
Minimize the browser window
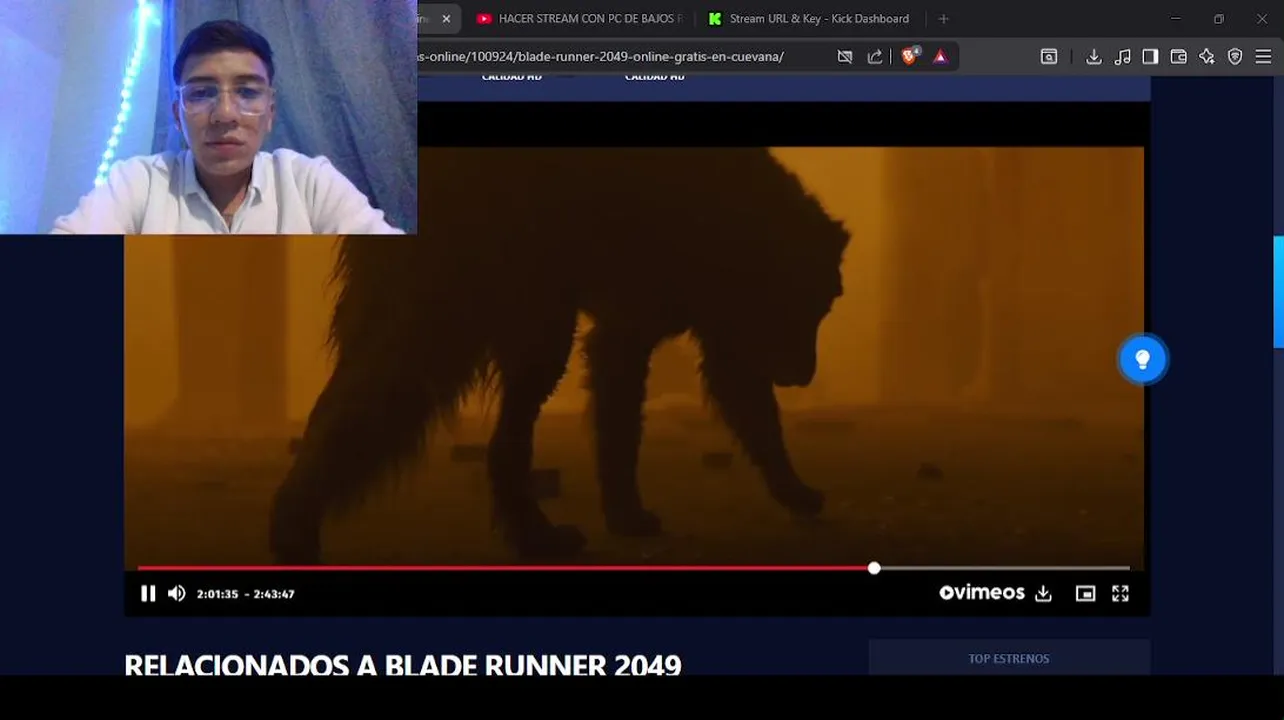1175,19
